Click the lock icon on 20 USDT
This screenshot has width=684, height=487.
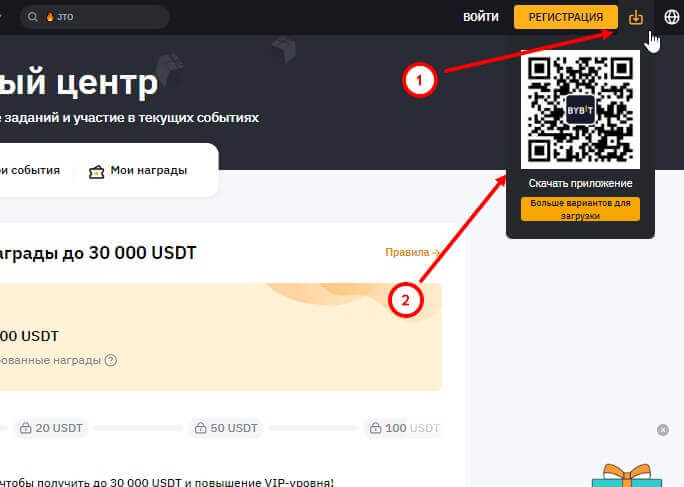[24, 428]
